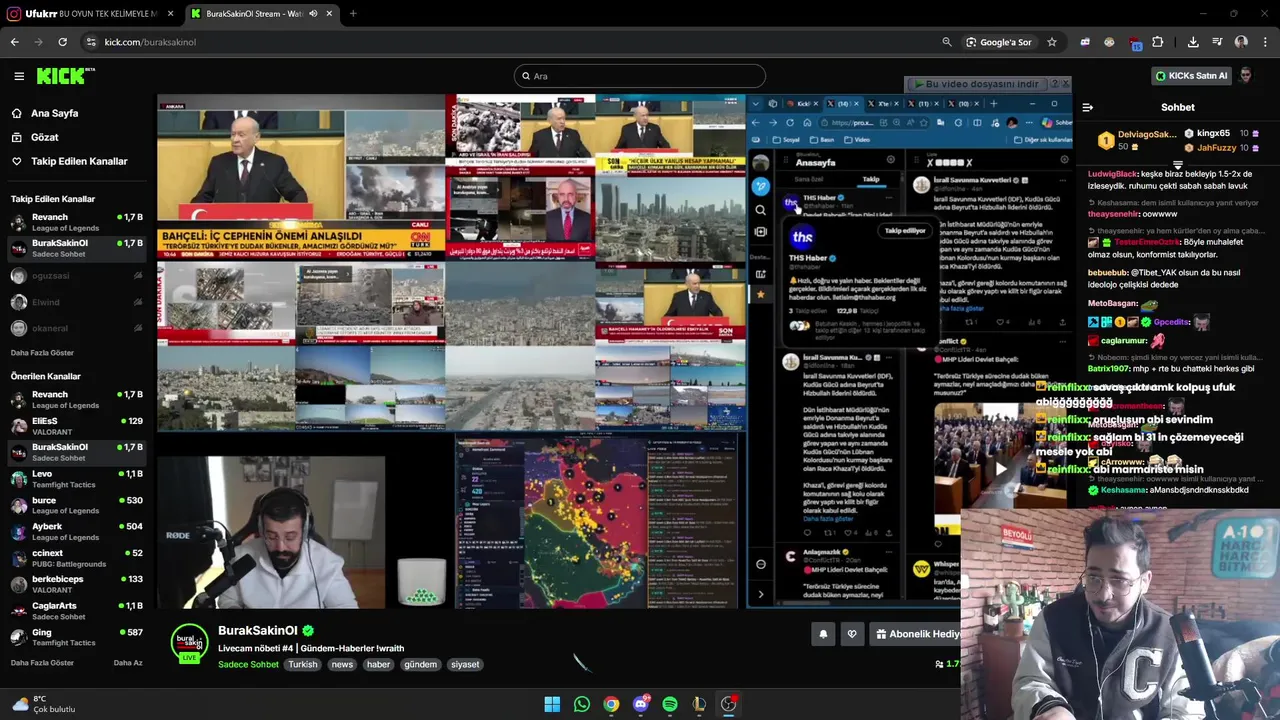This screenshot has height=720, width=1280.
Task: Toggle follow heart button
Action: click(x=852, y=634)
